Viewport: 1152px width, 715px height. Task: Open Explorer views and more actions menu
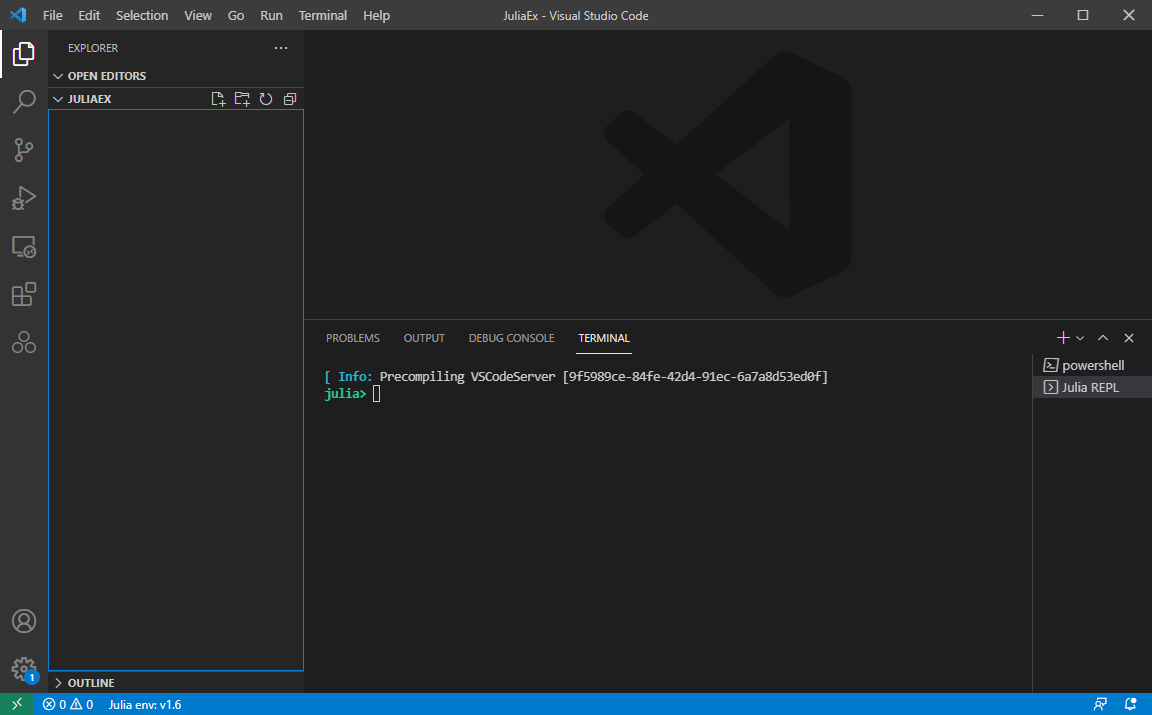point(281,48)
